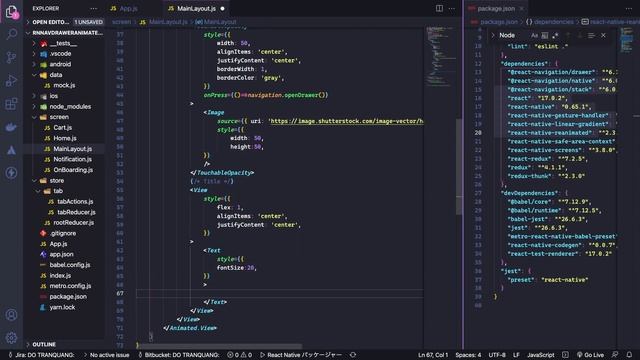Click the Node search input field
The width and height of the screenshot is (640, 360).
(x=513, y=36)
